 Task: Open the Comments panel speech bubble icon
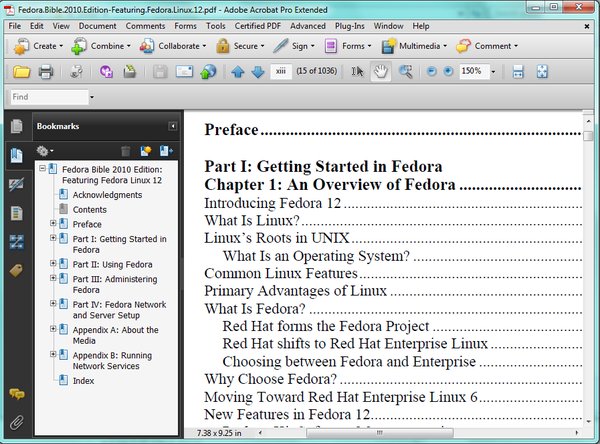click(16, 393)
